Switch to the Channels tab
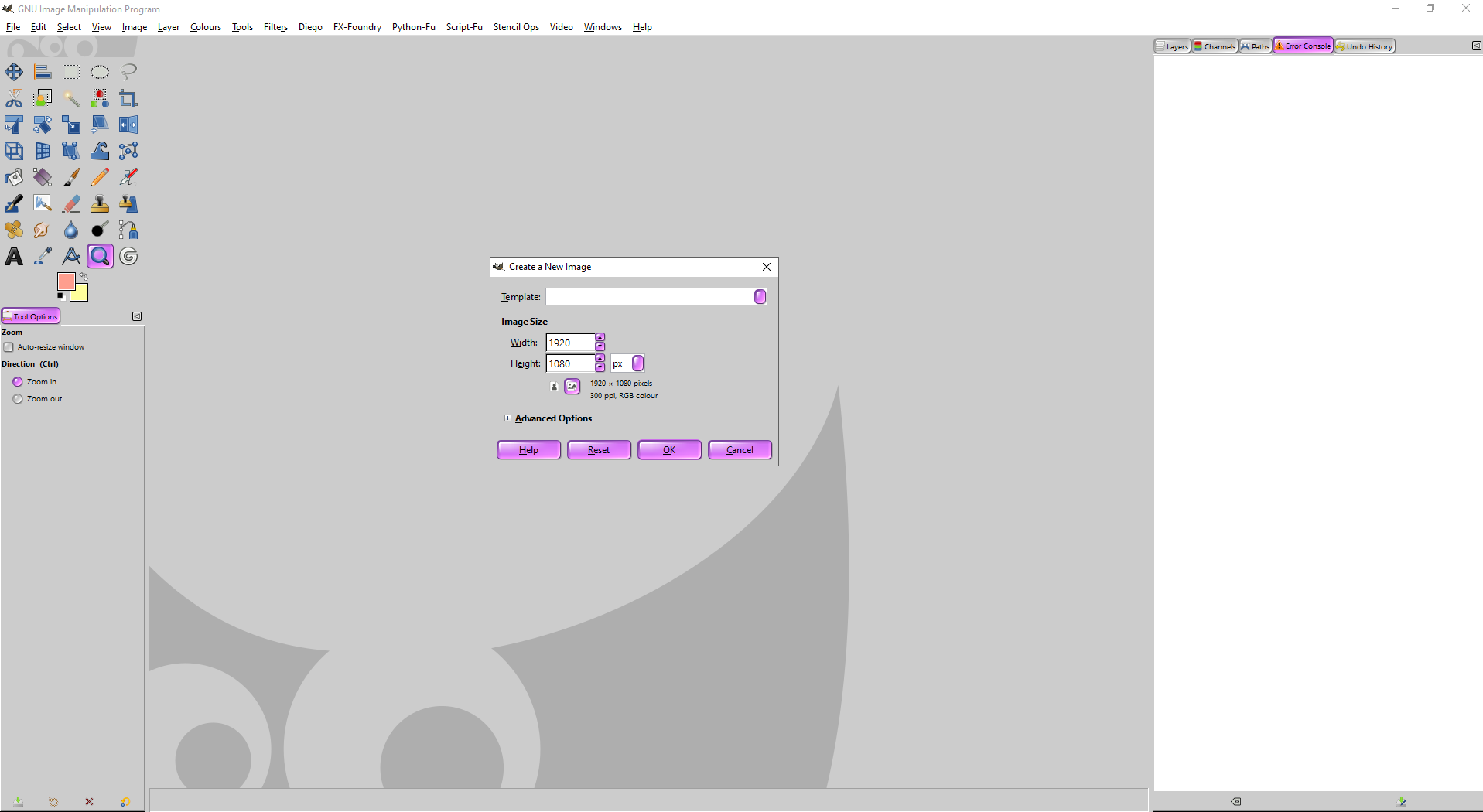Image resolution: width=1483 pixels, height=812 pixels. click(x=1215, y=46)
